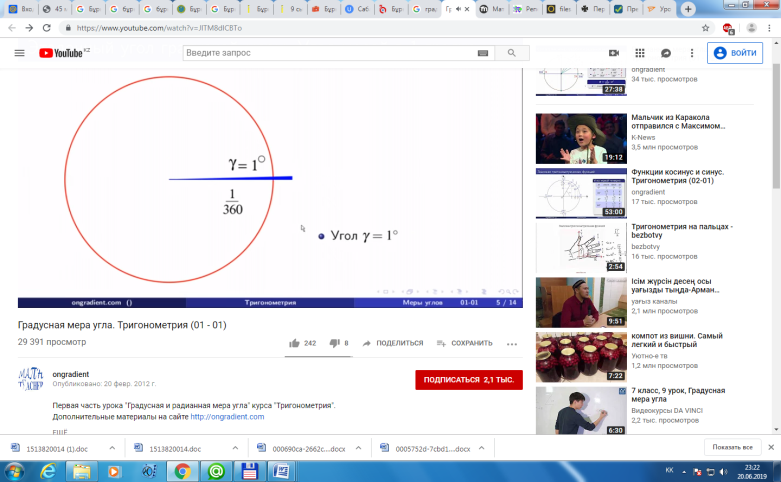Viewport: 781px width, 482px height.
Task: Switch to the Уро browser tab
Action: 659,9
